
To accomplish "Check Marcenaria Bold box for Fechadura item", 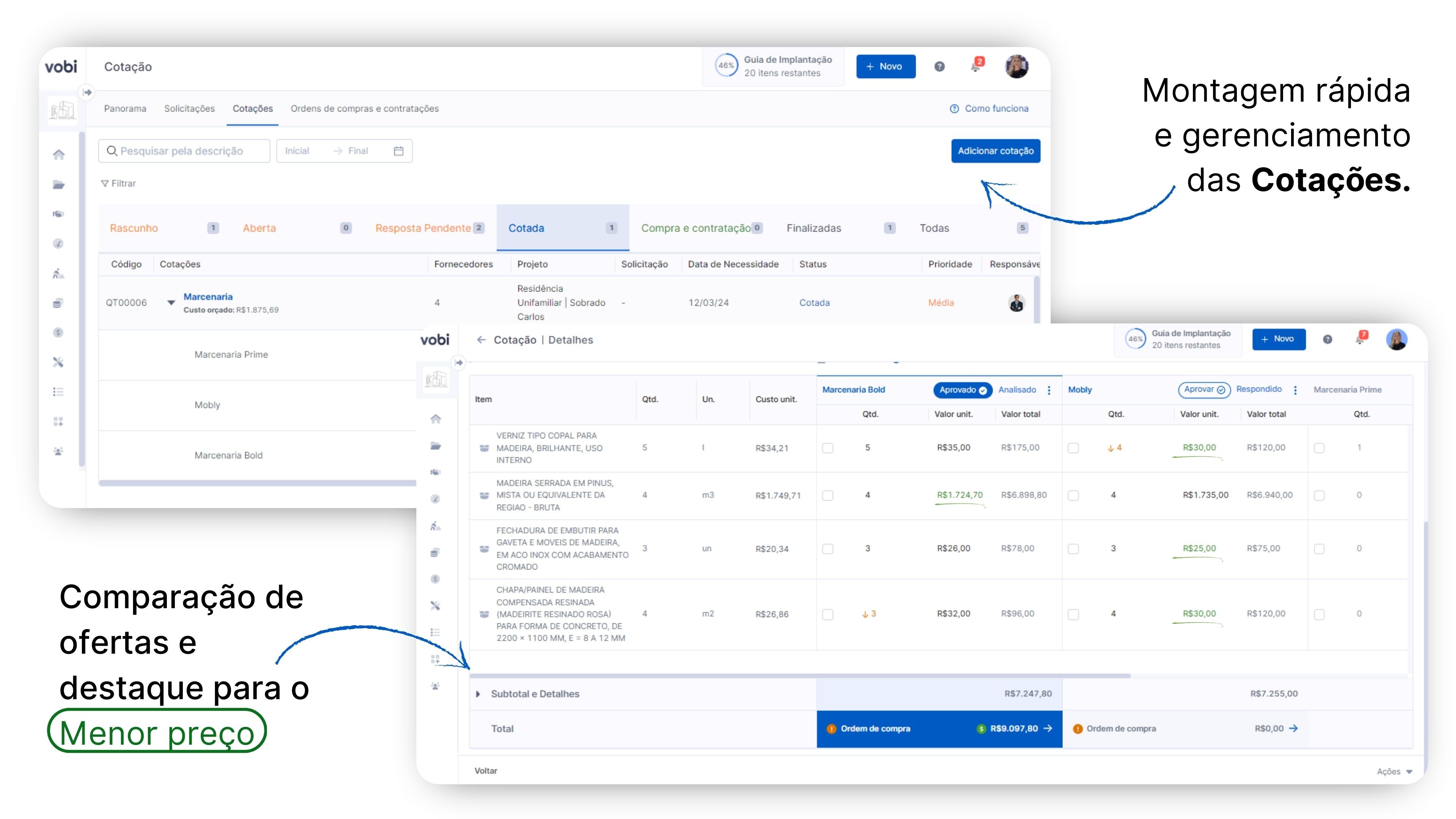I will click(x=827, y=549).
